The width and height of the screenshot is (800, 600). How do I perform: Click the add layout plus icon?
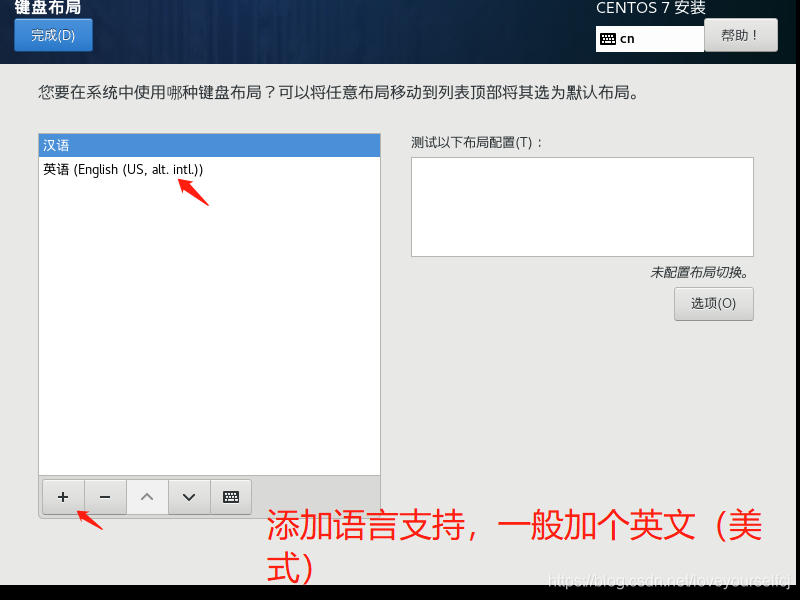coord(62,497)
